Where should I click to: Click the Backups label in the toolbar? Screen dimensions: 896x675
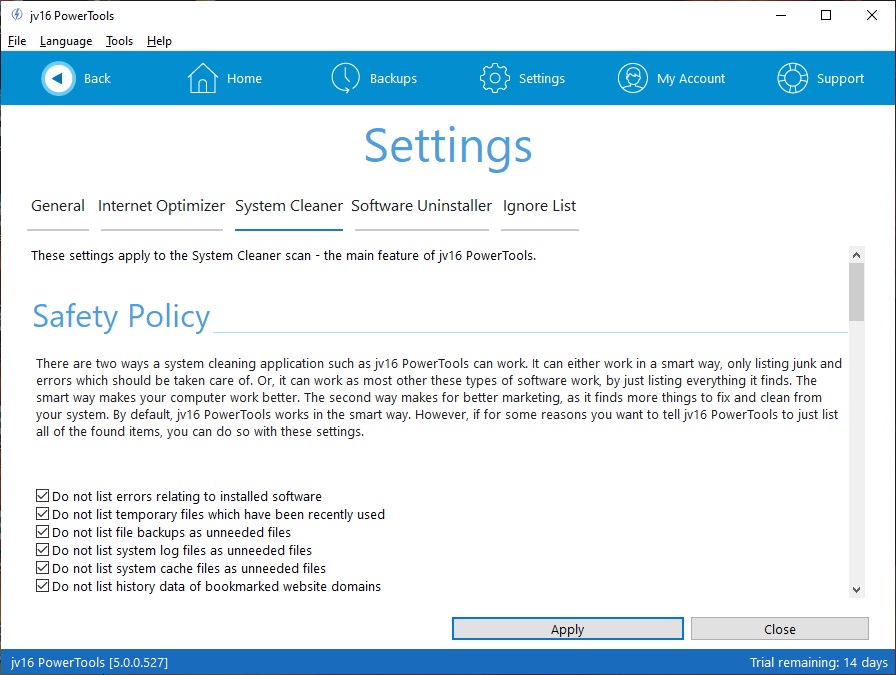tap(393, 79)
